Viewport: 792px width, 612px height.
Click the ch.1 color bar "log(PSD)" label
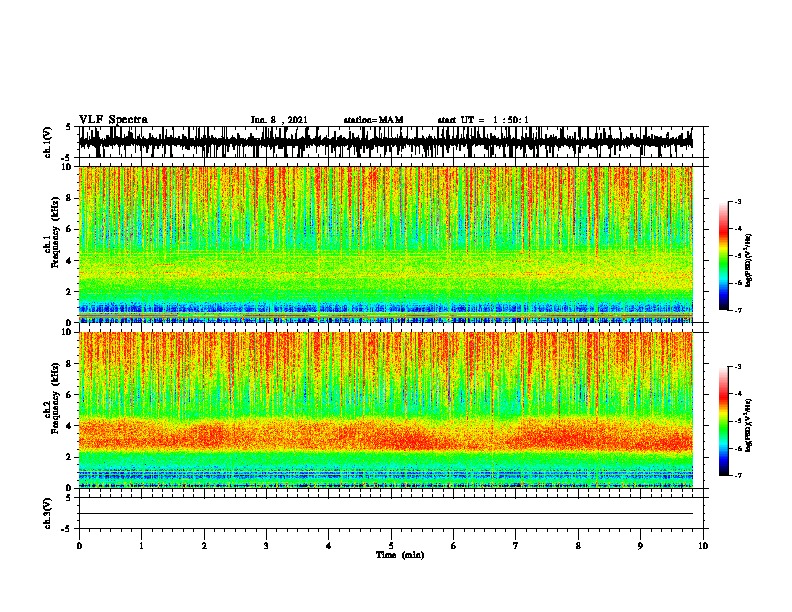coord(748,261)
